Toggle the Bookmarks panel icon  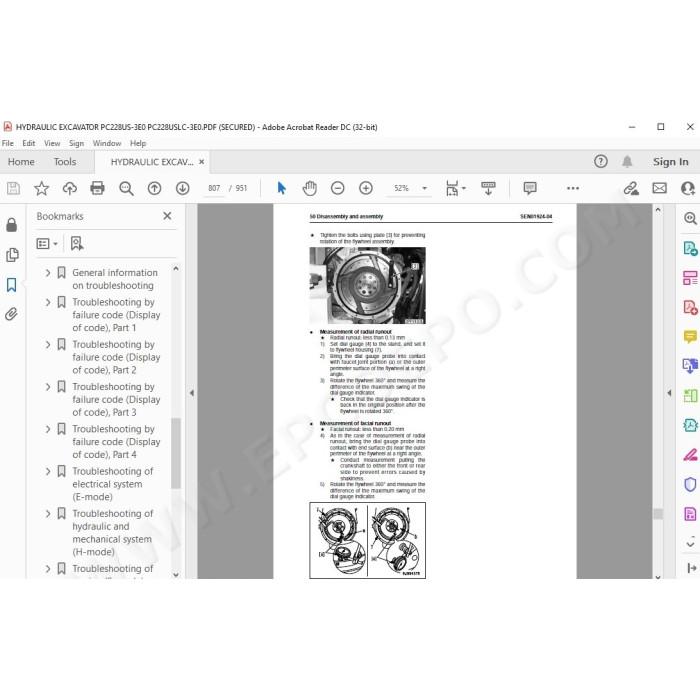pos(12,285)
